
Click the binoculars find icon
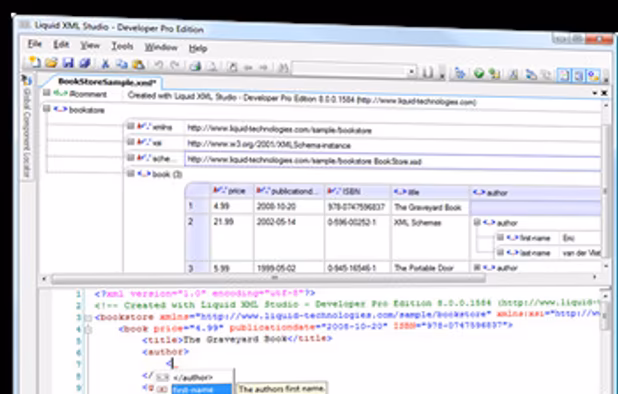pos(283,68)
